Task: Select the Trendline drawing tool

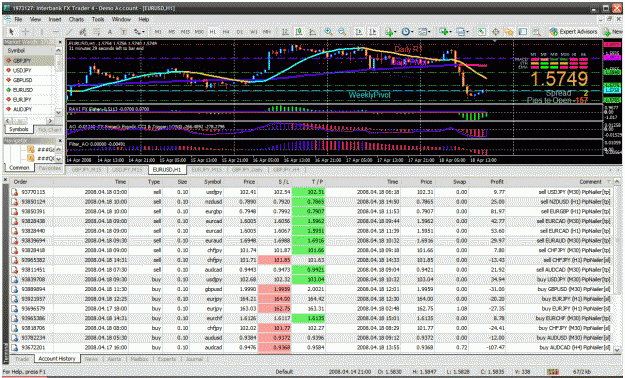Action: click(69, 32)
